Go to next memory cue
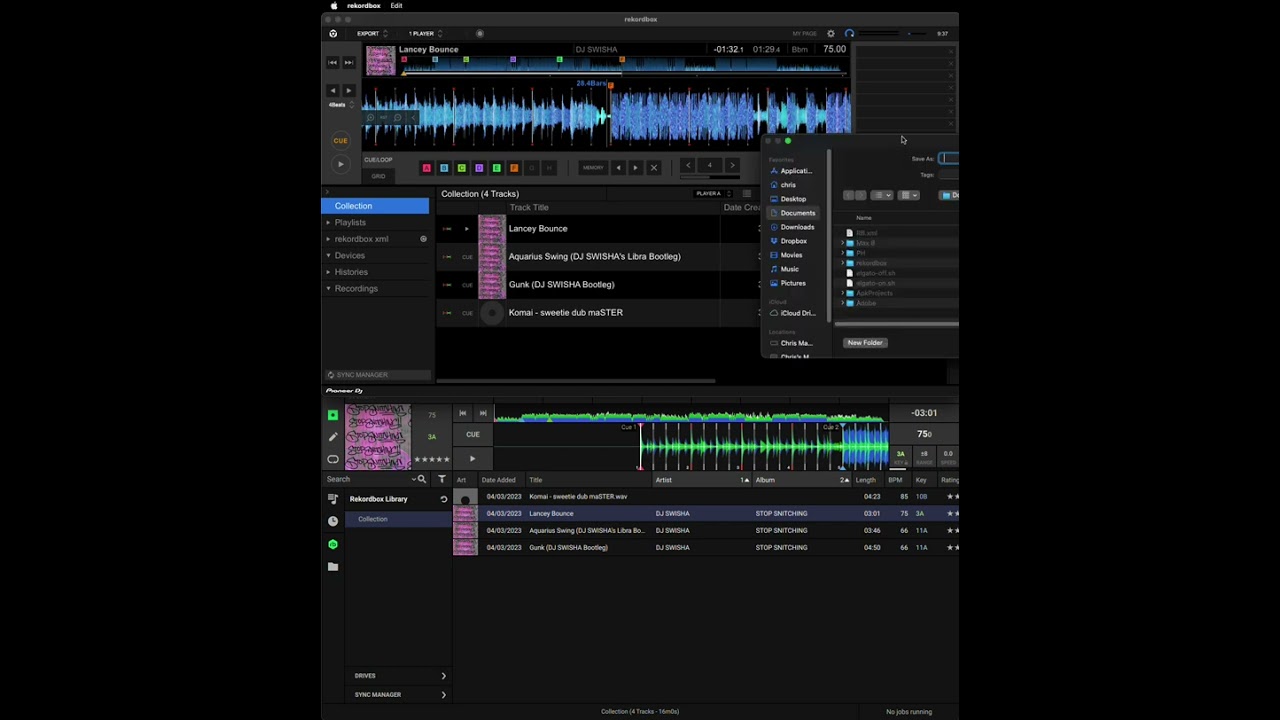This screenshot has width=1280, height=720. [x=635, y=168]
